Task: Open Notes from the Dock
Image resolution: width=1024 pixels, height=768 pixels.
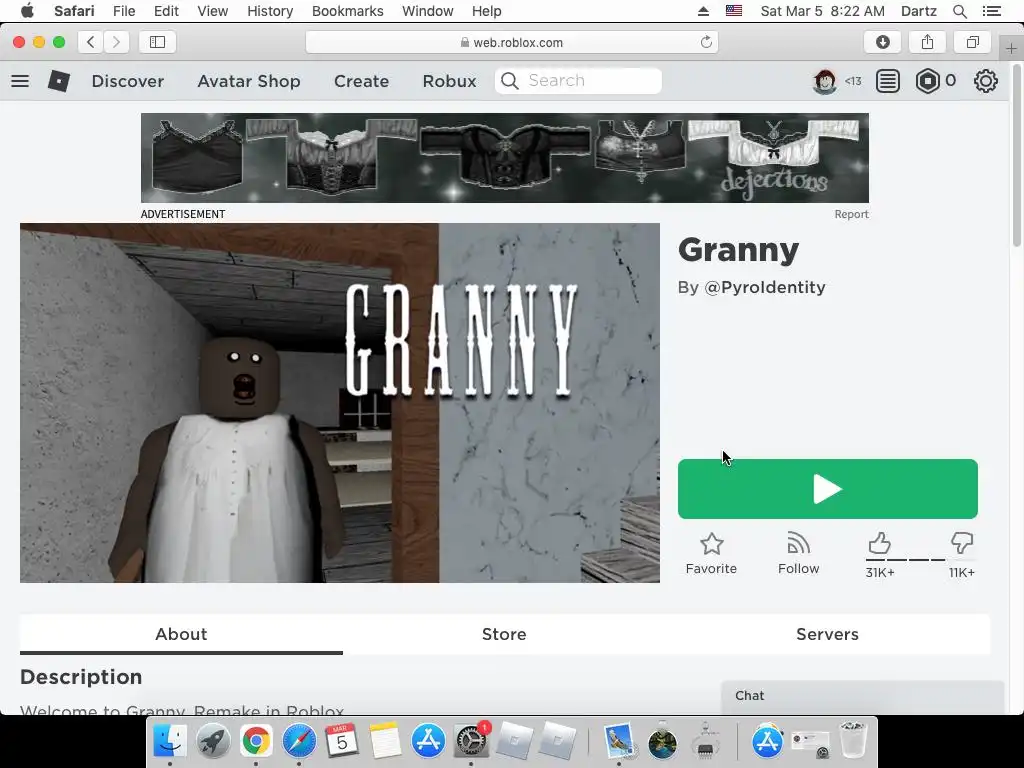Action: [385, 741]
